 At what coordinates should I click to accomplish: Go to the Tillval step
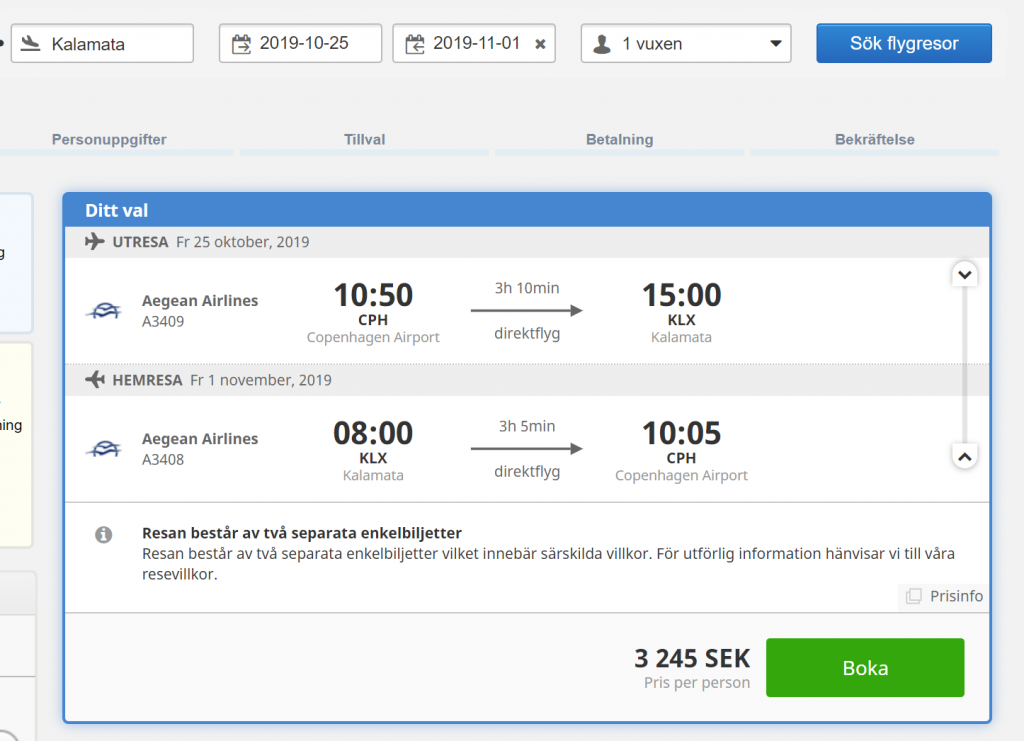(364, 139)
